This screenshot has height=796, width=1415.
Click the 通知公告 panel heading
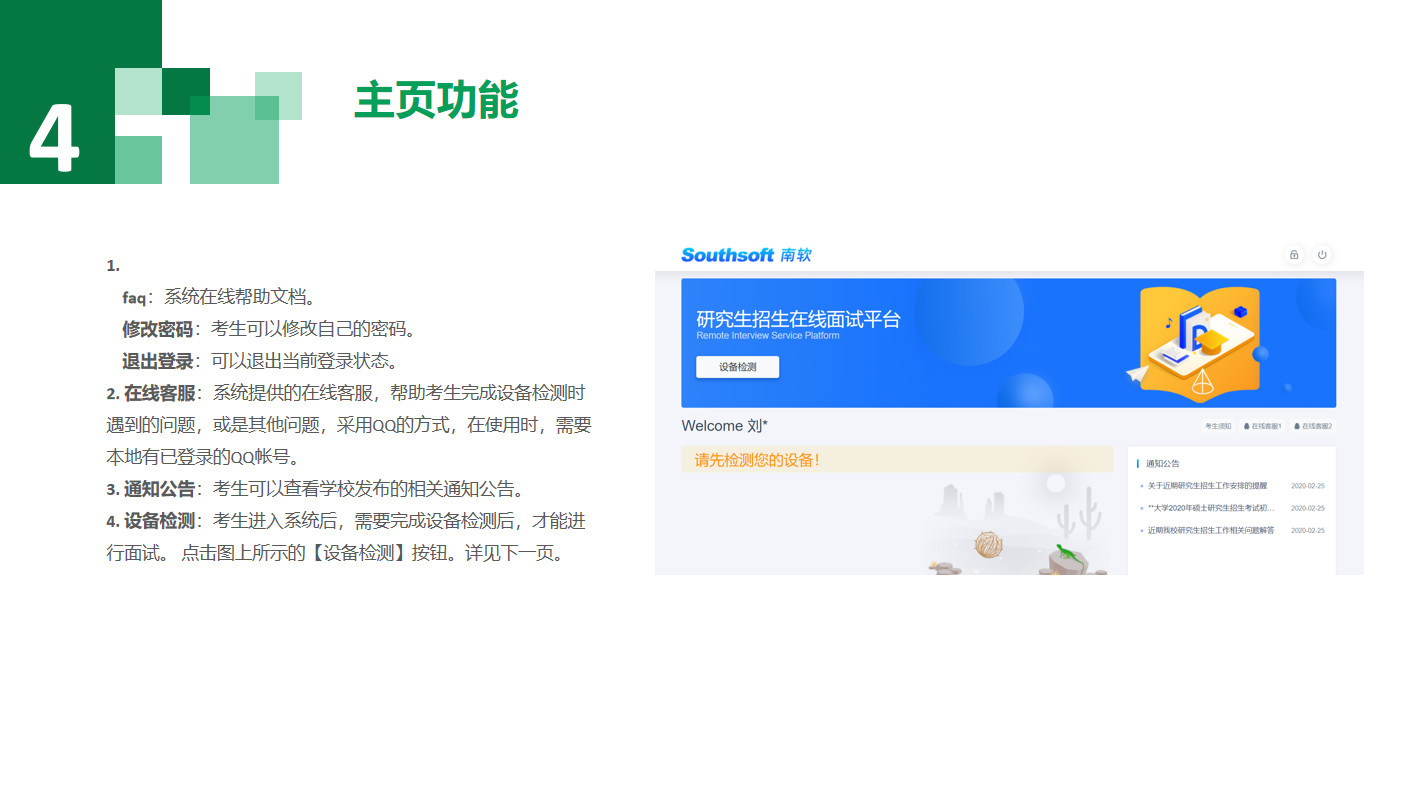coord(1162,464)
